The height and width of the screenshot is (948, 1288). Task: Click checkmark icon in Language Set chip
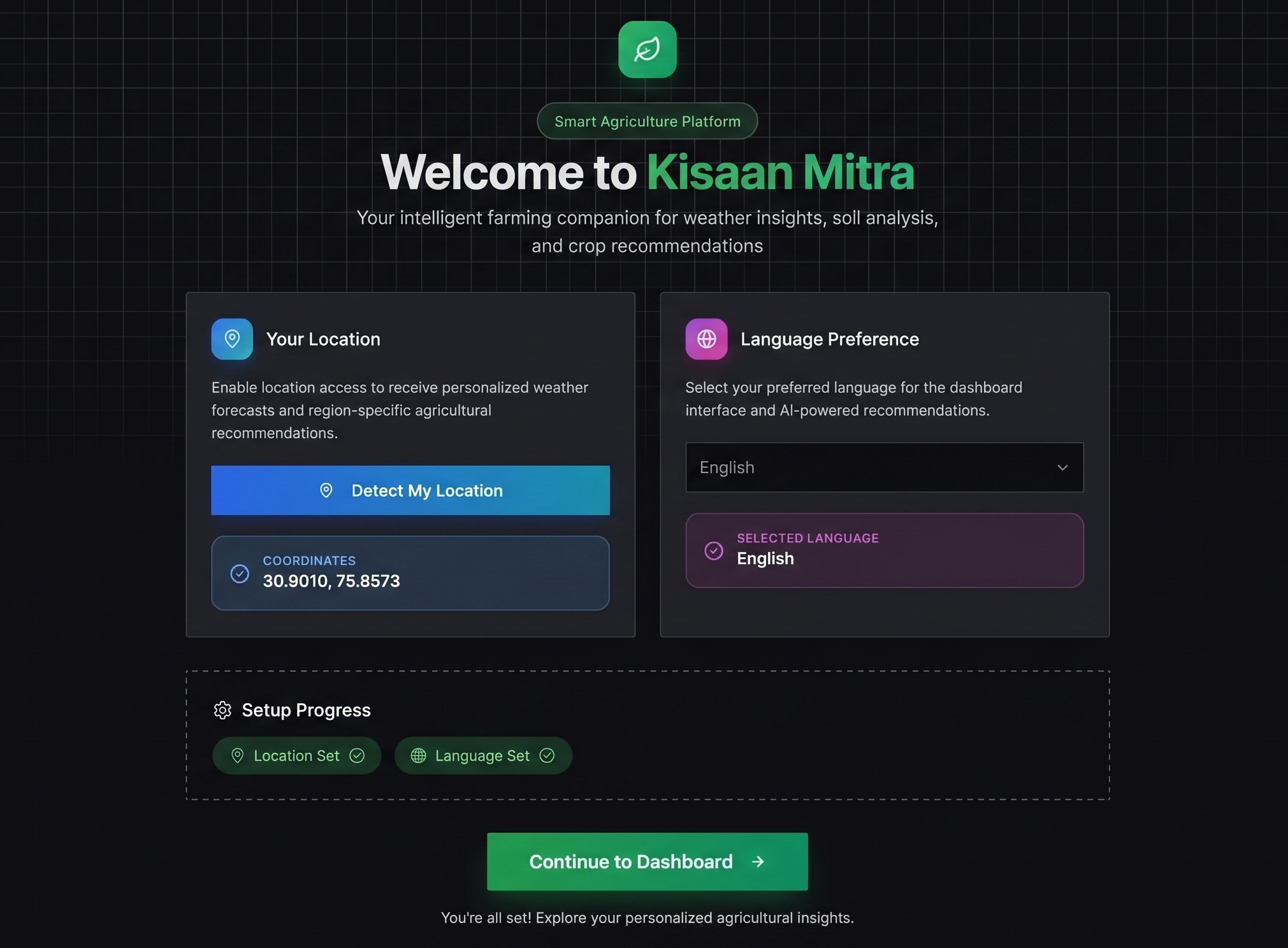pos(547,755)
